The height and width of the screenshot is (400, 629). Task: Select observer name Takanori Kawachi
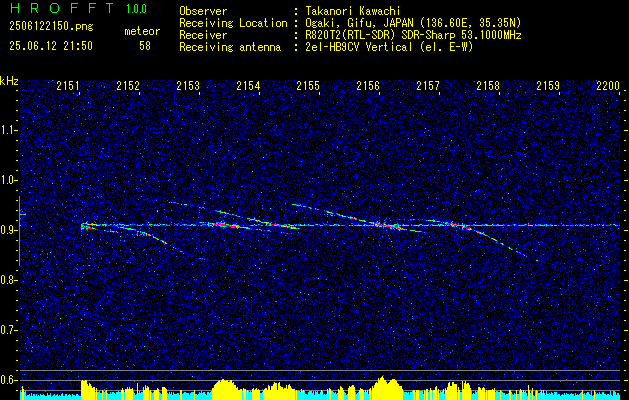[x=353, y=11]
